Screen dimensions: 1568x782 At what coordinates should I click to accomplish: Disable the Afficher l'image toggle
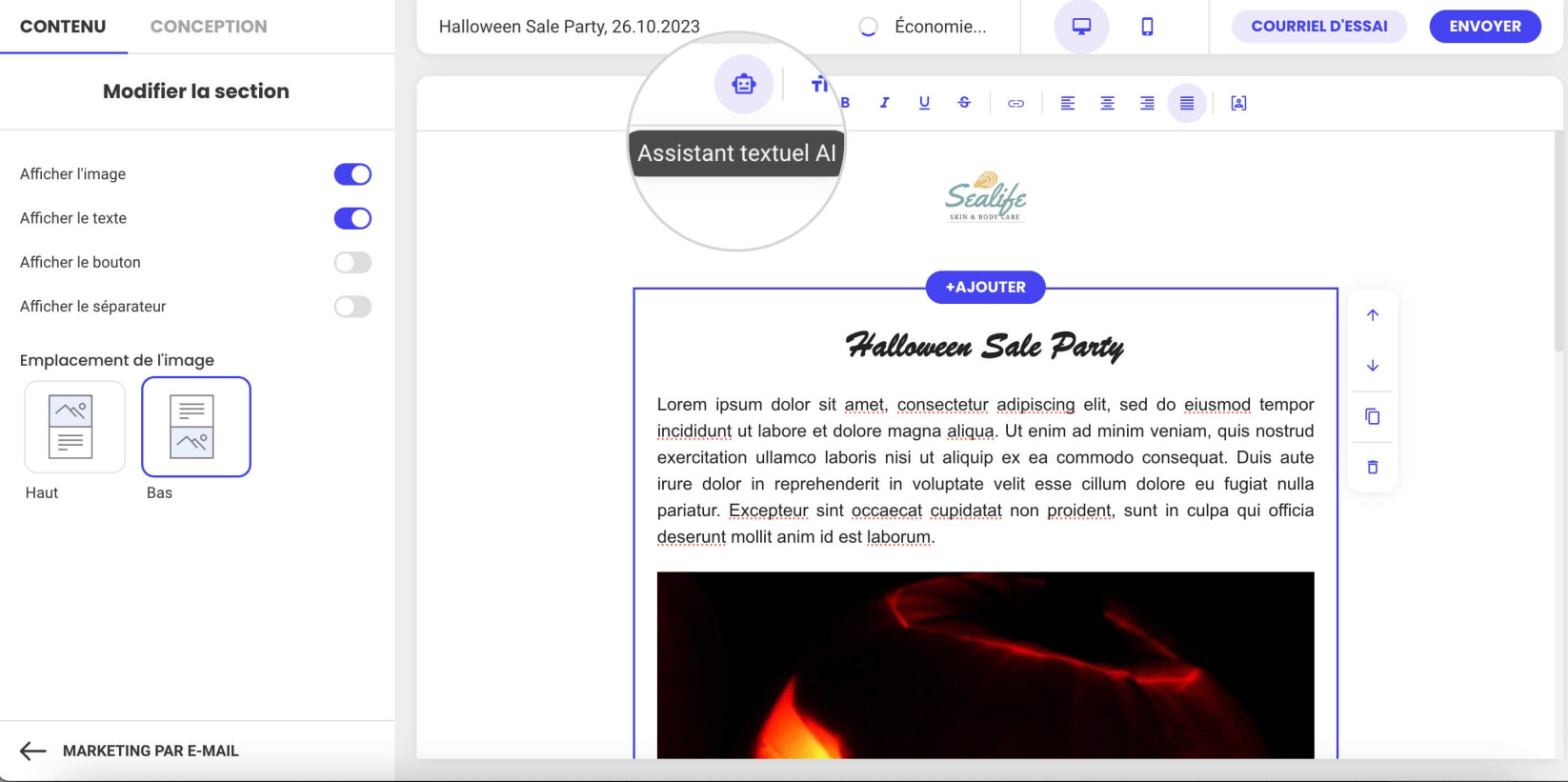(352, 174)
